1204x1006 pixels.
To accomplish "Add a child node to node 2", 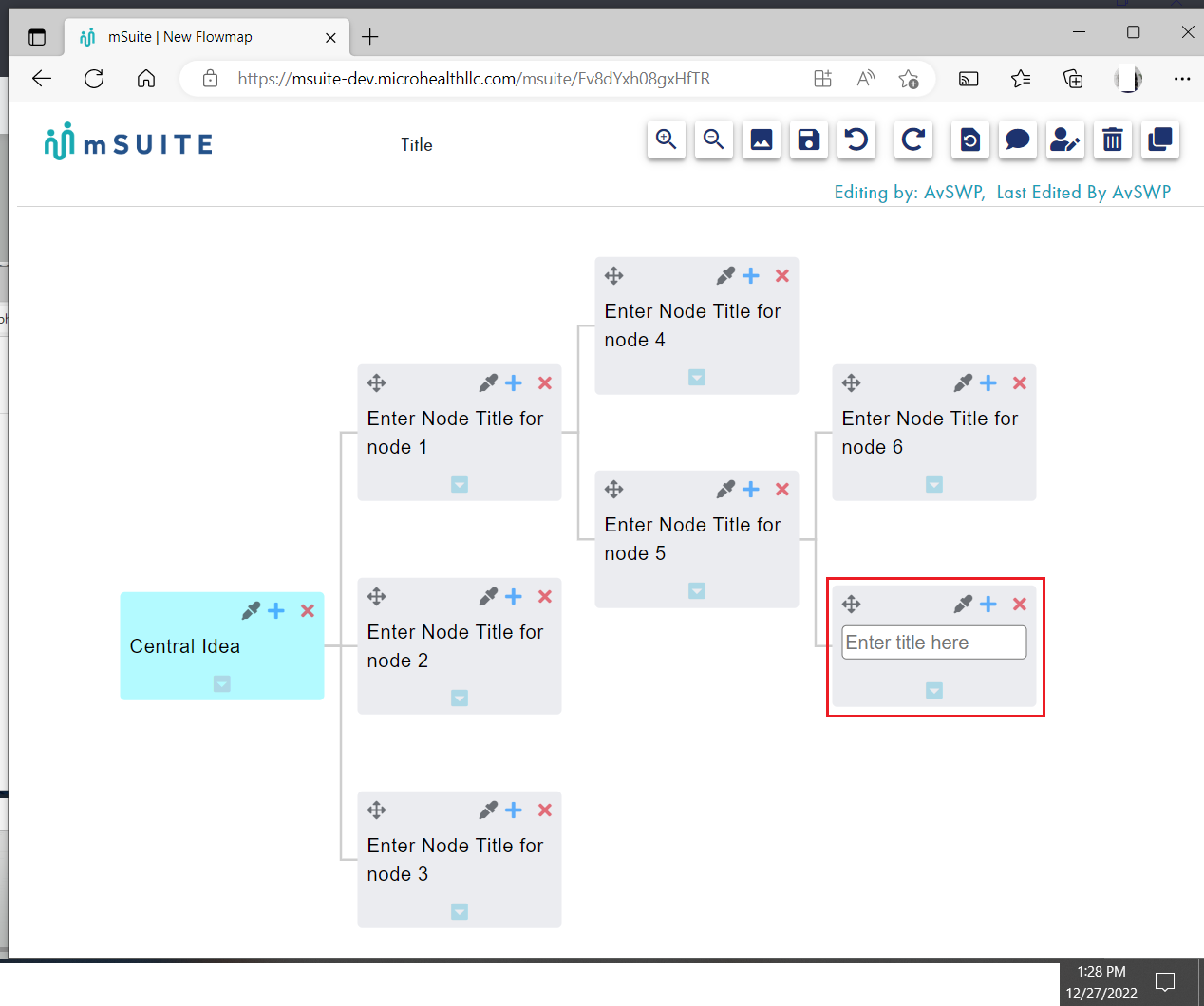I will tap(514, 596).
